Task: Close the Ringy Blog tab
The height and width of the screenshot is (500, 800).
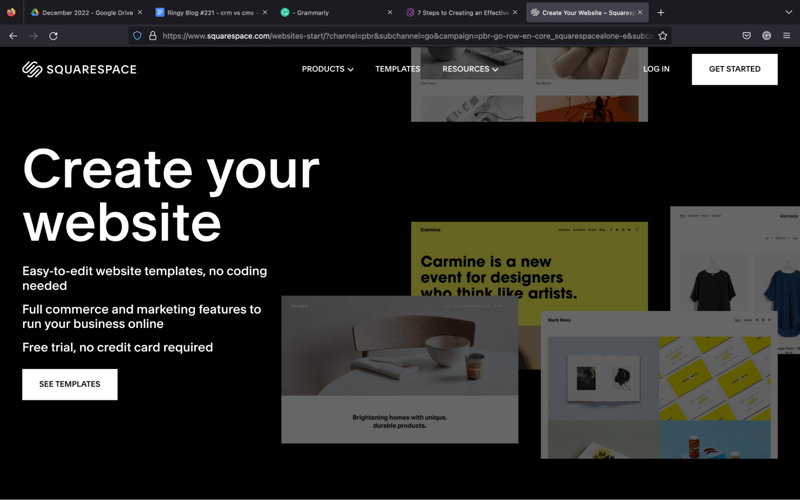Action: [x=265, y=12]
